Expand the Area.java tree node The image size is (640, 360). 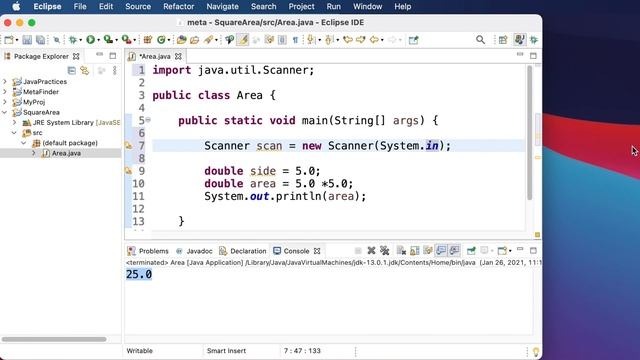coord(33,153)
